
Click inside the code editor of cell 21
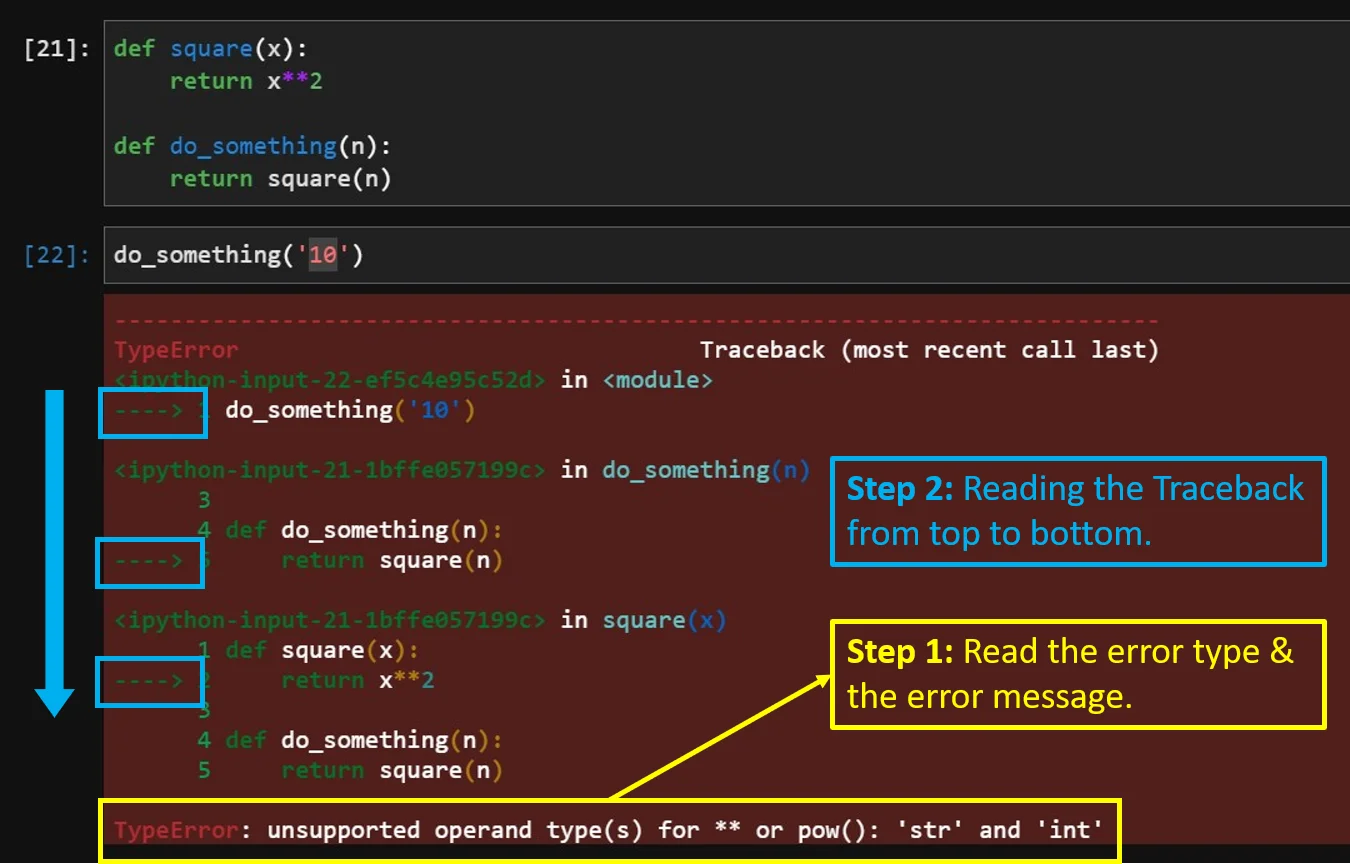[x=726, y=113]
